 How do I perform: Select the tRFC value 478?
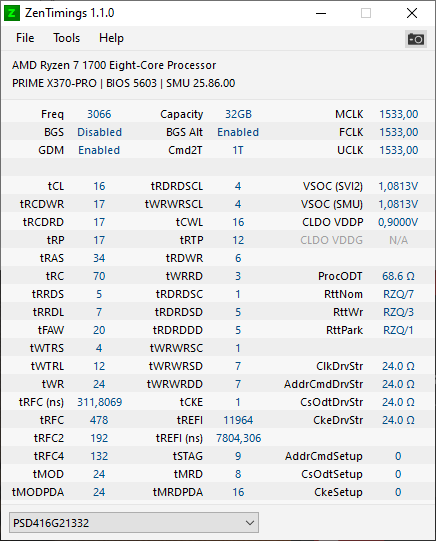click(x=99, y=420)
